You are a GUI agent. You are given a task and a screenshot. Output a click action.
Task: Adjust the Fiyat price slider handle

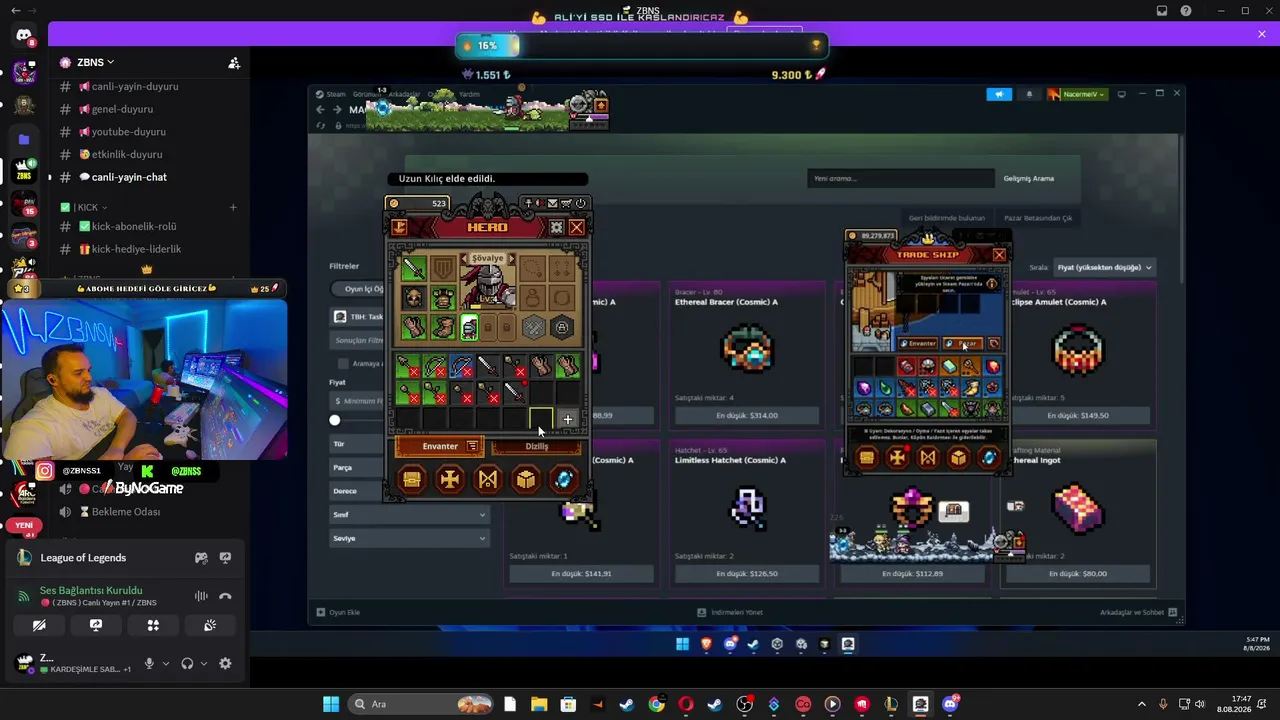tap(335, 420)
